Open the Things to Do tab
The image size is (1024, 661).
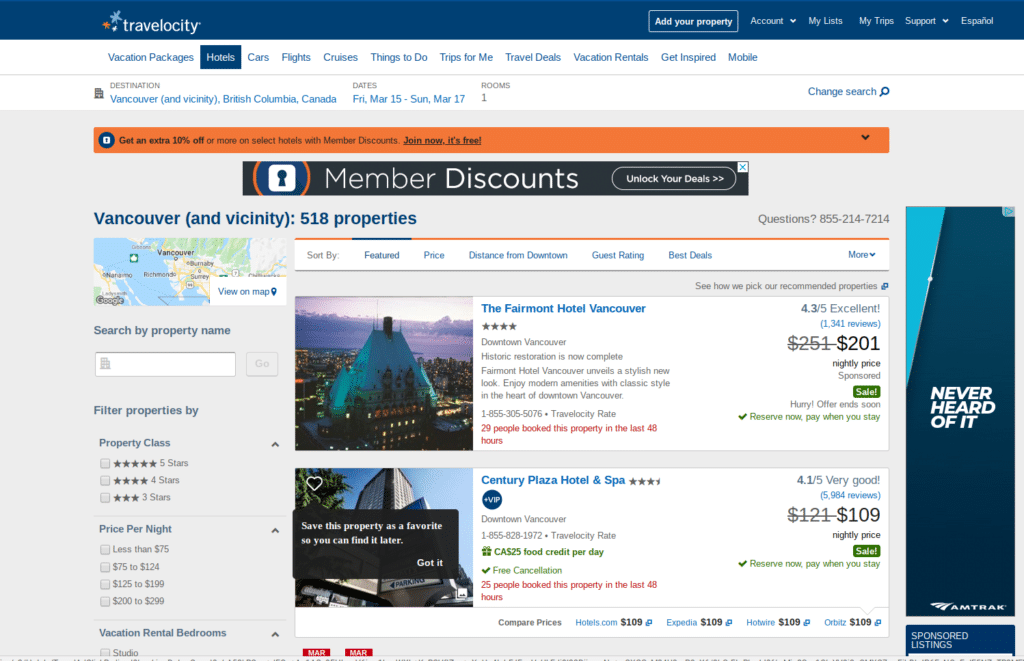click(399, 57)
